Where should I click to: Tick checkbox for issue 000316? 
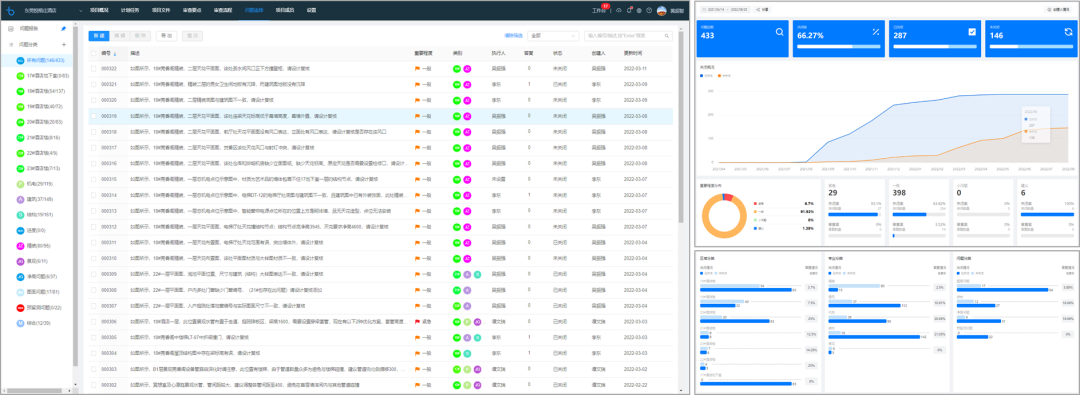pos(94,163)
